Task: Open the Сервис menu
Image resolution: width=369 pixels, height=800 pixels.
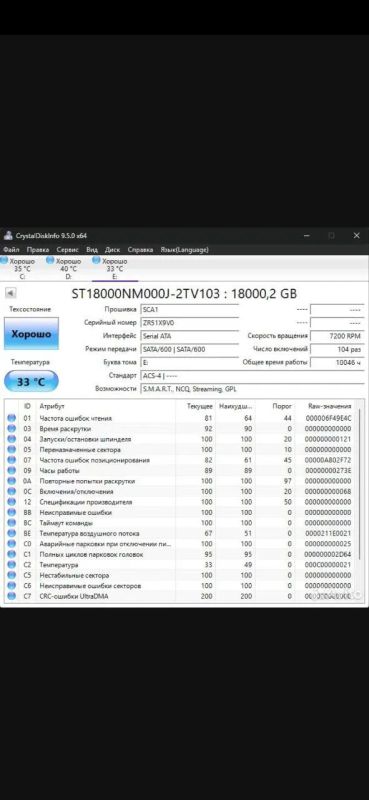Action: [68, 249]
